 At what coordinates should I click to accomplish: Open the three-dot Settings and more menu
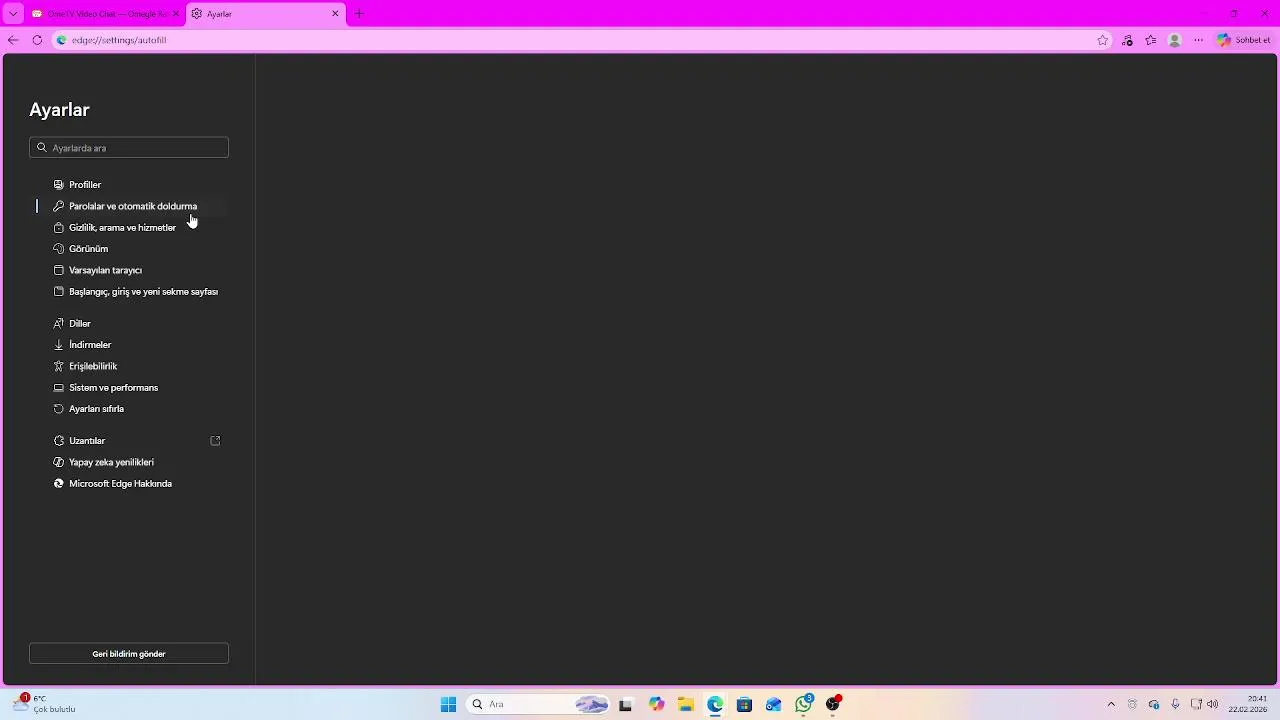click(1199, 40)
